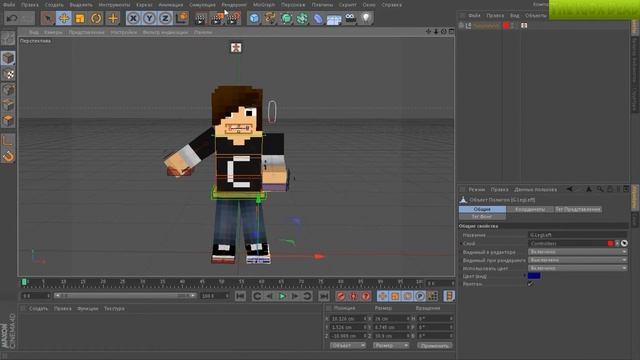Choose the Live Selection arrow tool

48,18
